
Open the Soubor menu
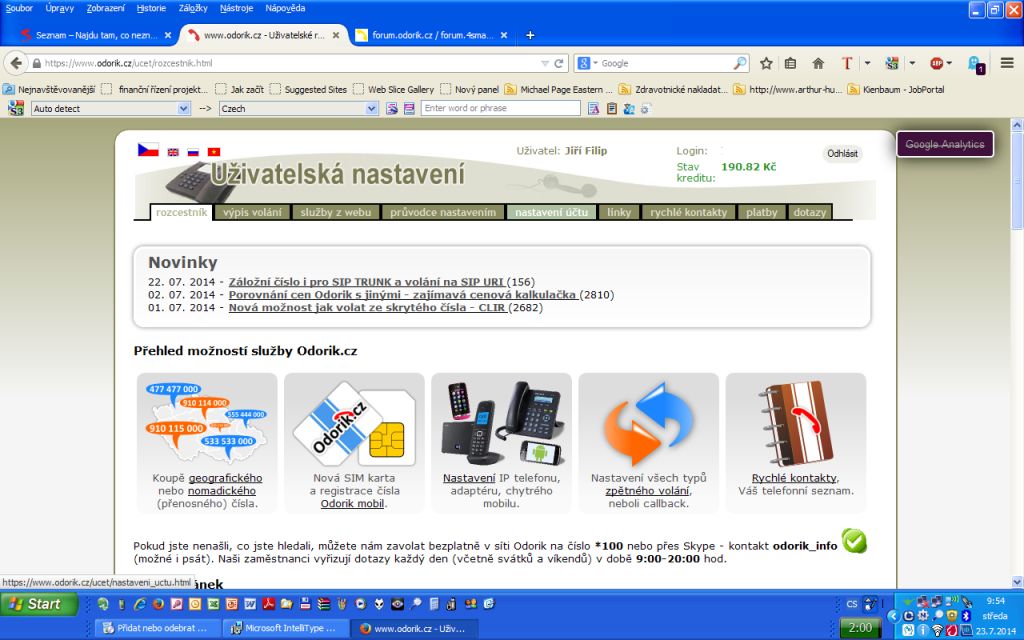click(19, 8)
